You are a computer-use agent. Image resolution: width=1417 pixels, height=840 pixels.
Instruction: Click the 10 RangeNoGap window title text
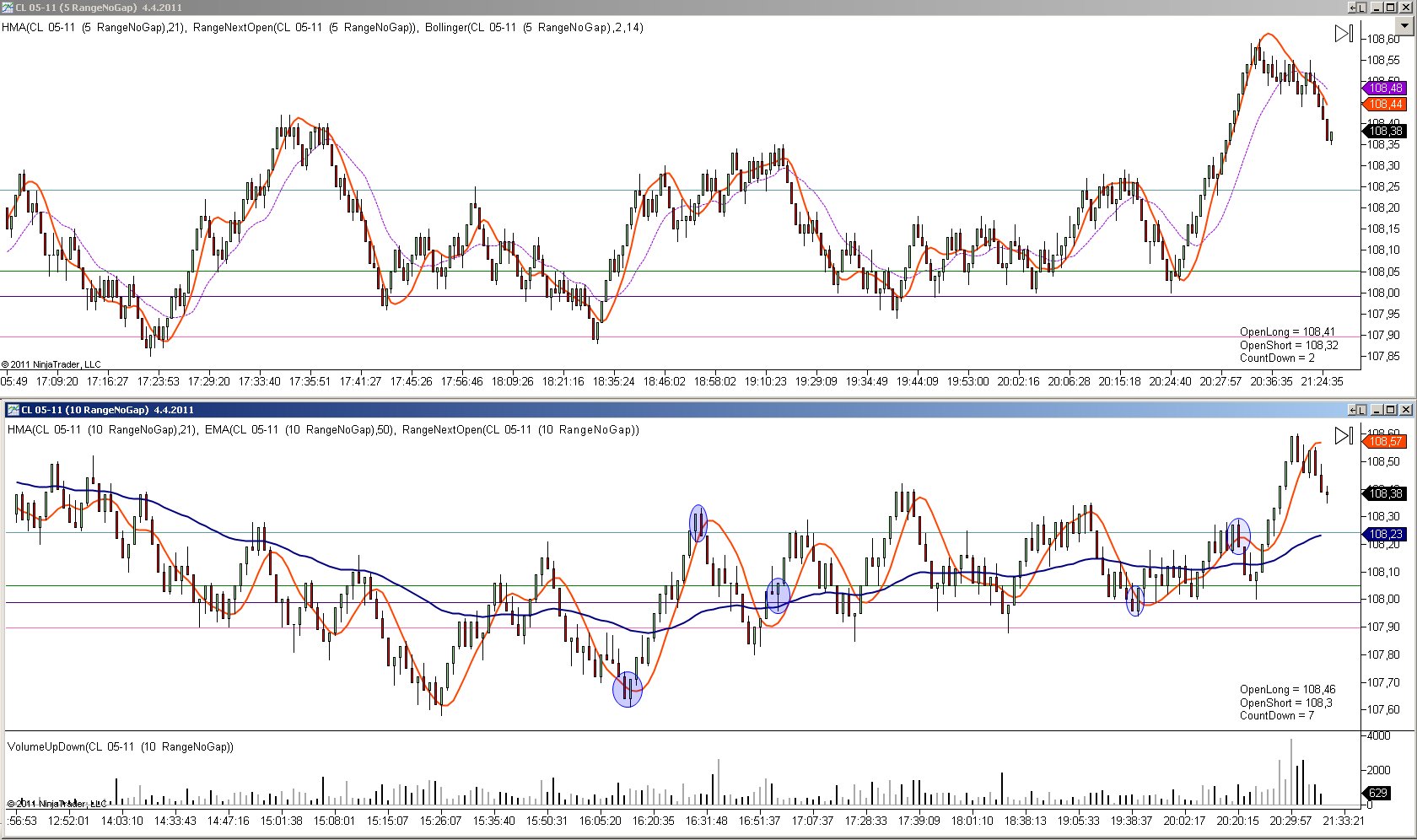click(107, 410)
